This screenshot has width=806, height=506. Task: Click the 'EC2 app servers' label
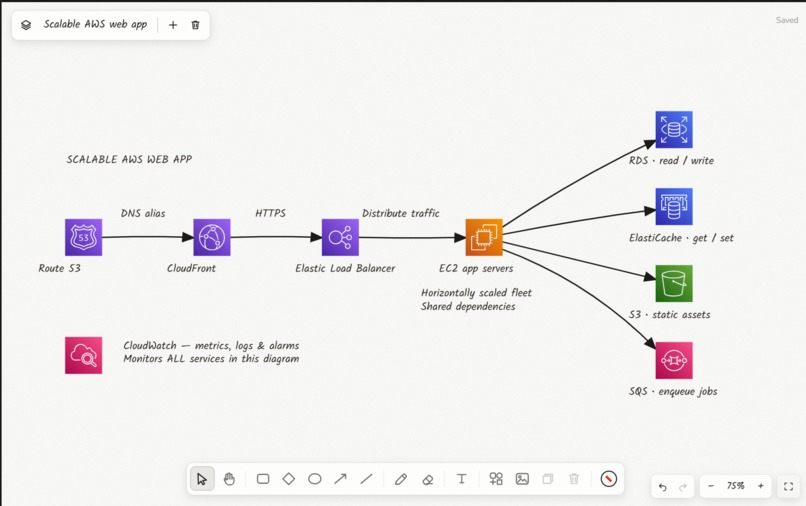click(x=476, y=268)
